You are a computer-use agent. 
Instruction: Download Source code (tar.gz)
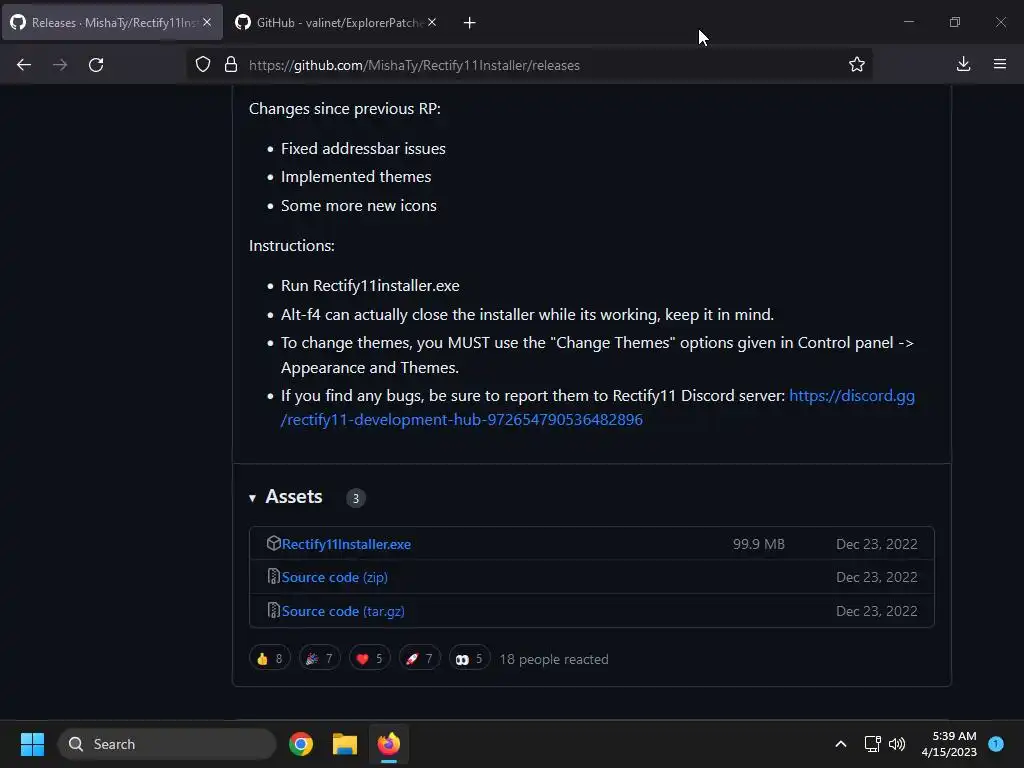click(343, 611)
